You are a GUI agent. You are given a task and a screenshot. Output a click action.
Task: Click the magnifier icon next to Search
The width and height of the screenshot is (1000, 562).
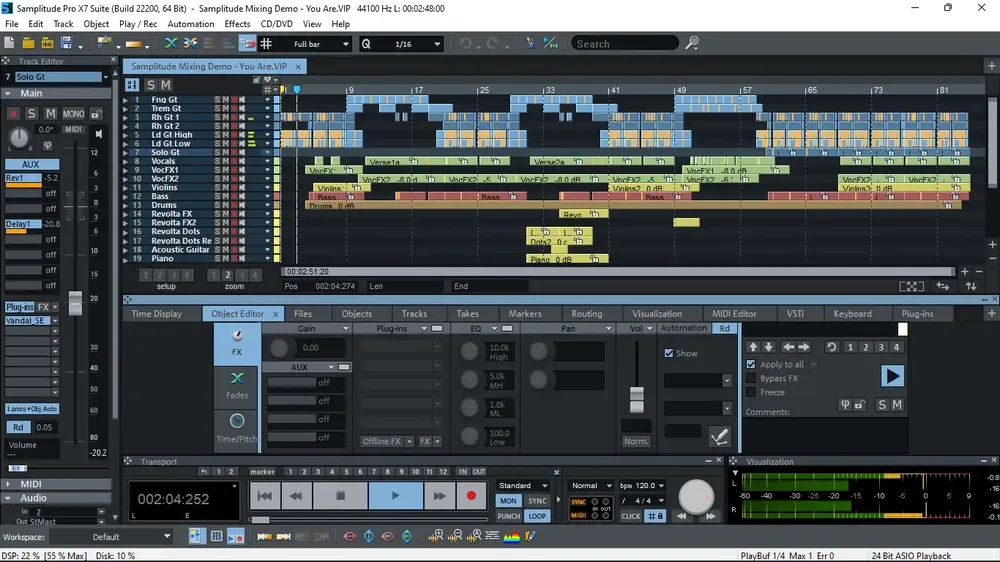click(x=692, y=43)
